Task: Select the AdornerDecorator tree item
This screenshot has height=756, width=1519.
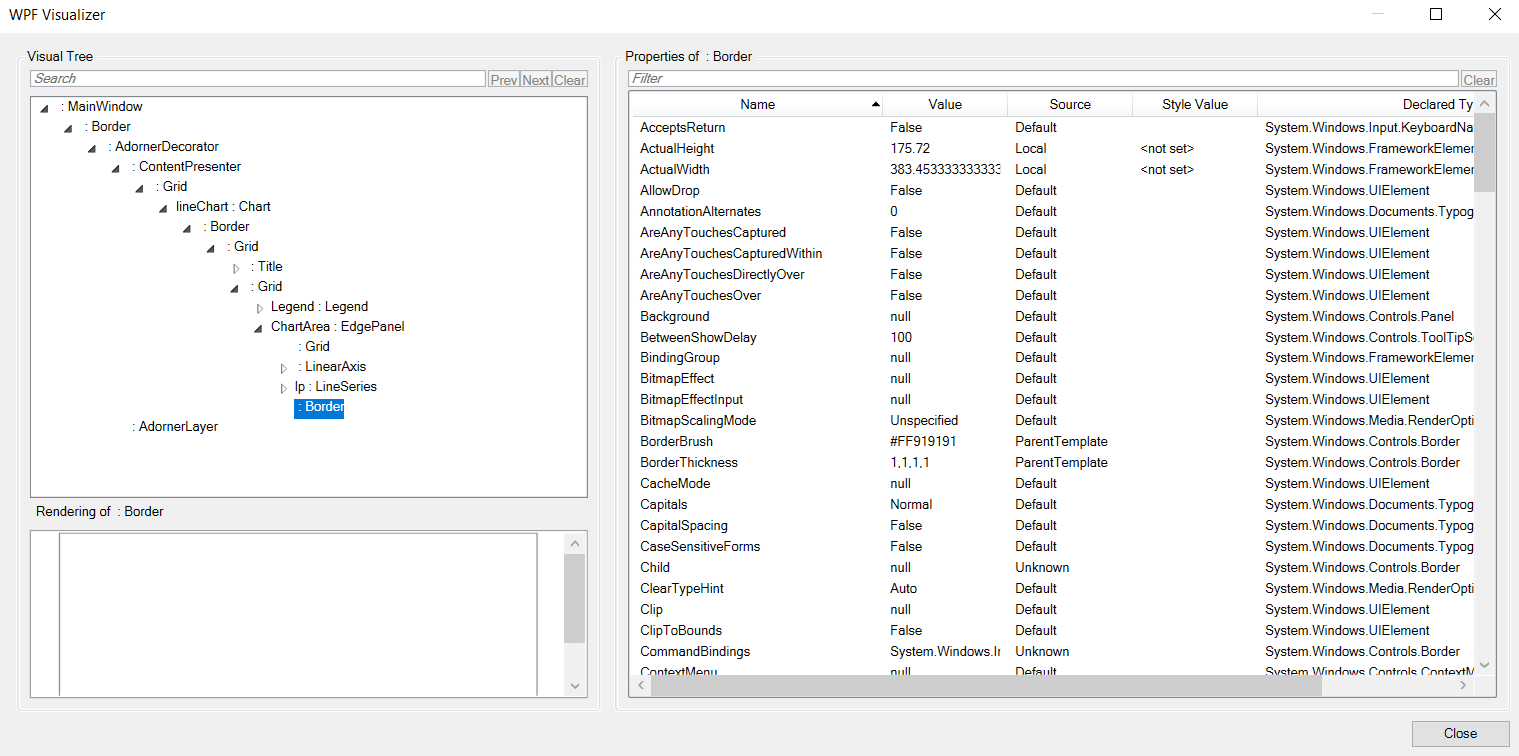Action: point(163,146)
